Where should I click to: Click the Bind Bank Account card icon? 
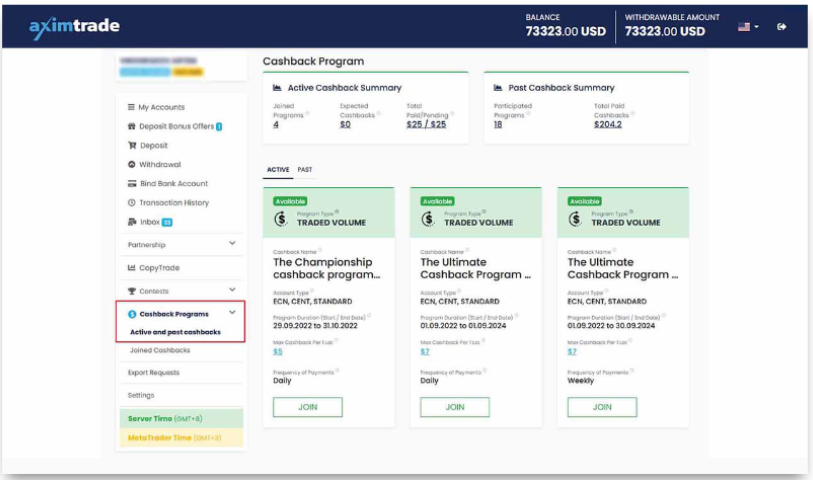(132, 183)
